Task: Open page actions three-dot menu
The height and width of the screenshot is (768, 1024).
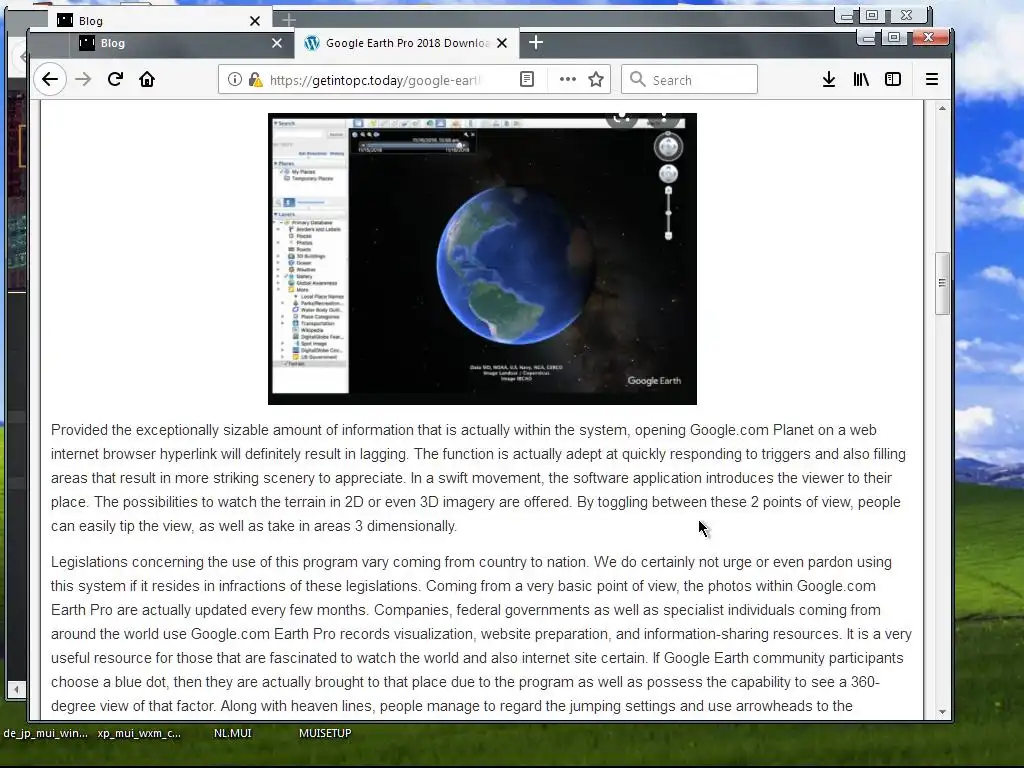Action: 568,80
